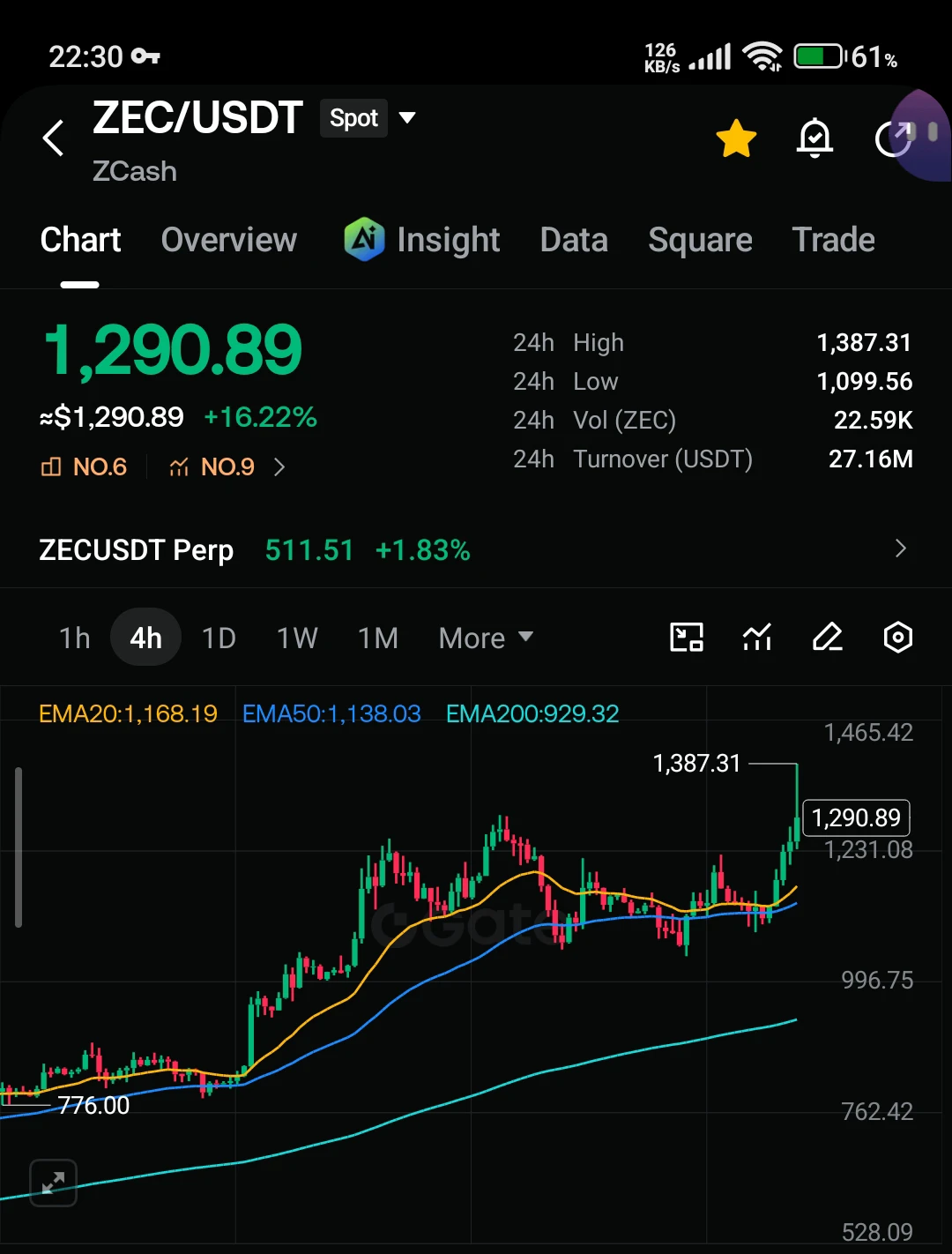Open the floating purple assistant widget

coord(923,135)
